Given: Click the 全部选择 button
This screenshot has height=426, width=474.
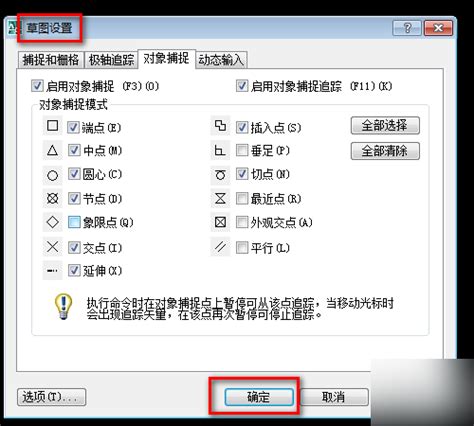Looking at the screenshot, I should [x=385, y=126].
